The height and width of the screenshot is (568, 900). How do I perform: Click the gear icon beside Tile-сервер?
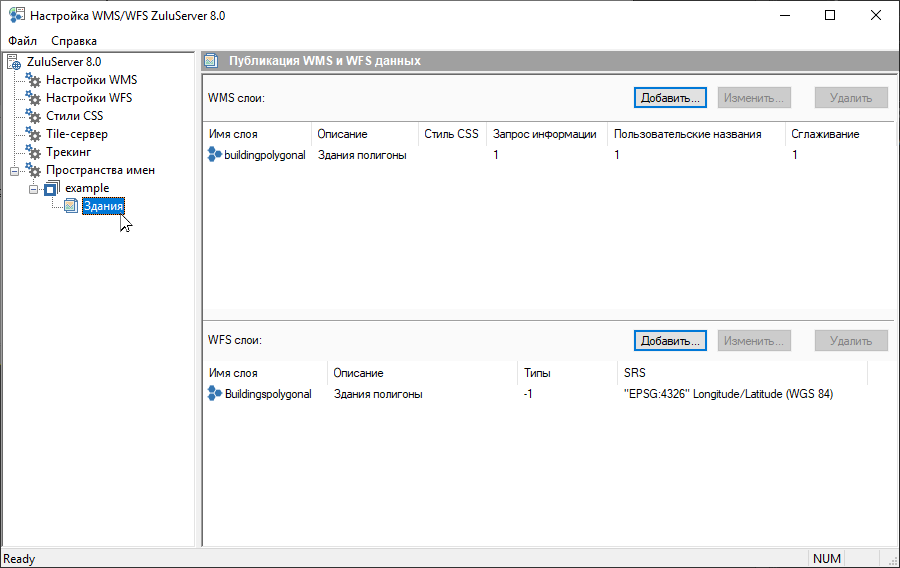pyautogui.click(x=33, y=134)
